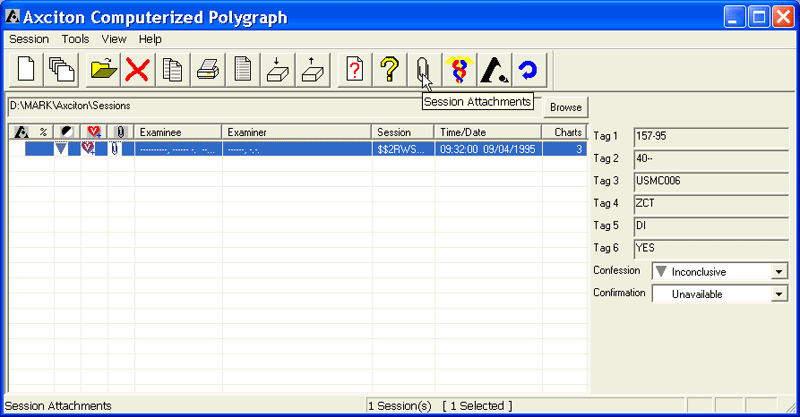Open the View menu

click(113, 39)
